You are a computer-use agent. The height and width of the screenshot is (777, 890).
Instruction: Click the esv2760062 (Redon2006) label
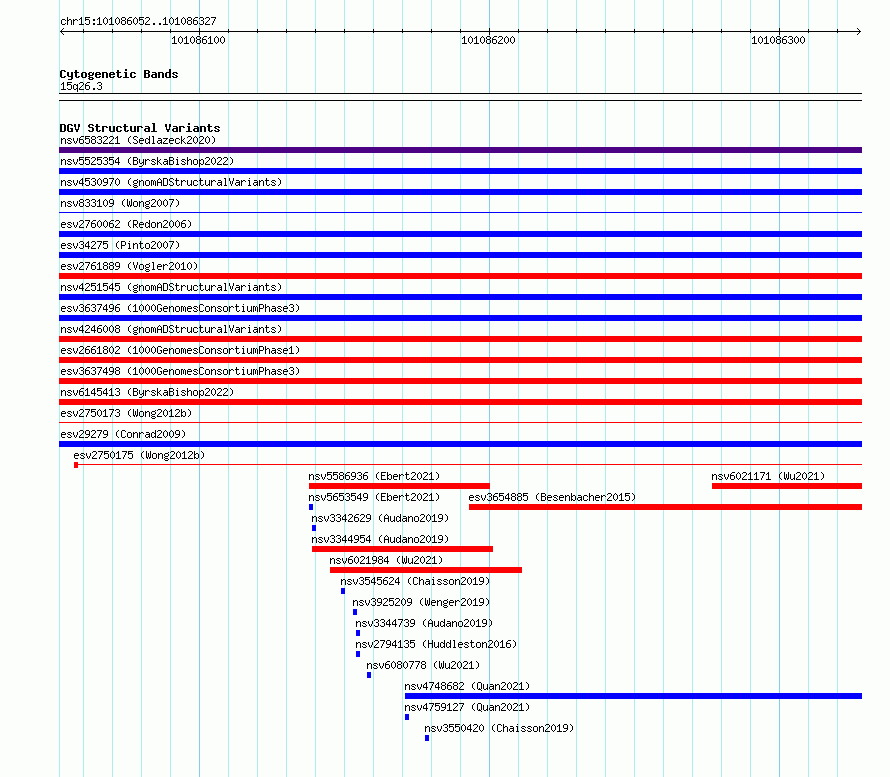click(x=126, y=224)
